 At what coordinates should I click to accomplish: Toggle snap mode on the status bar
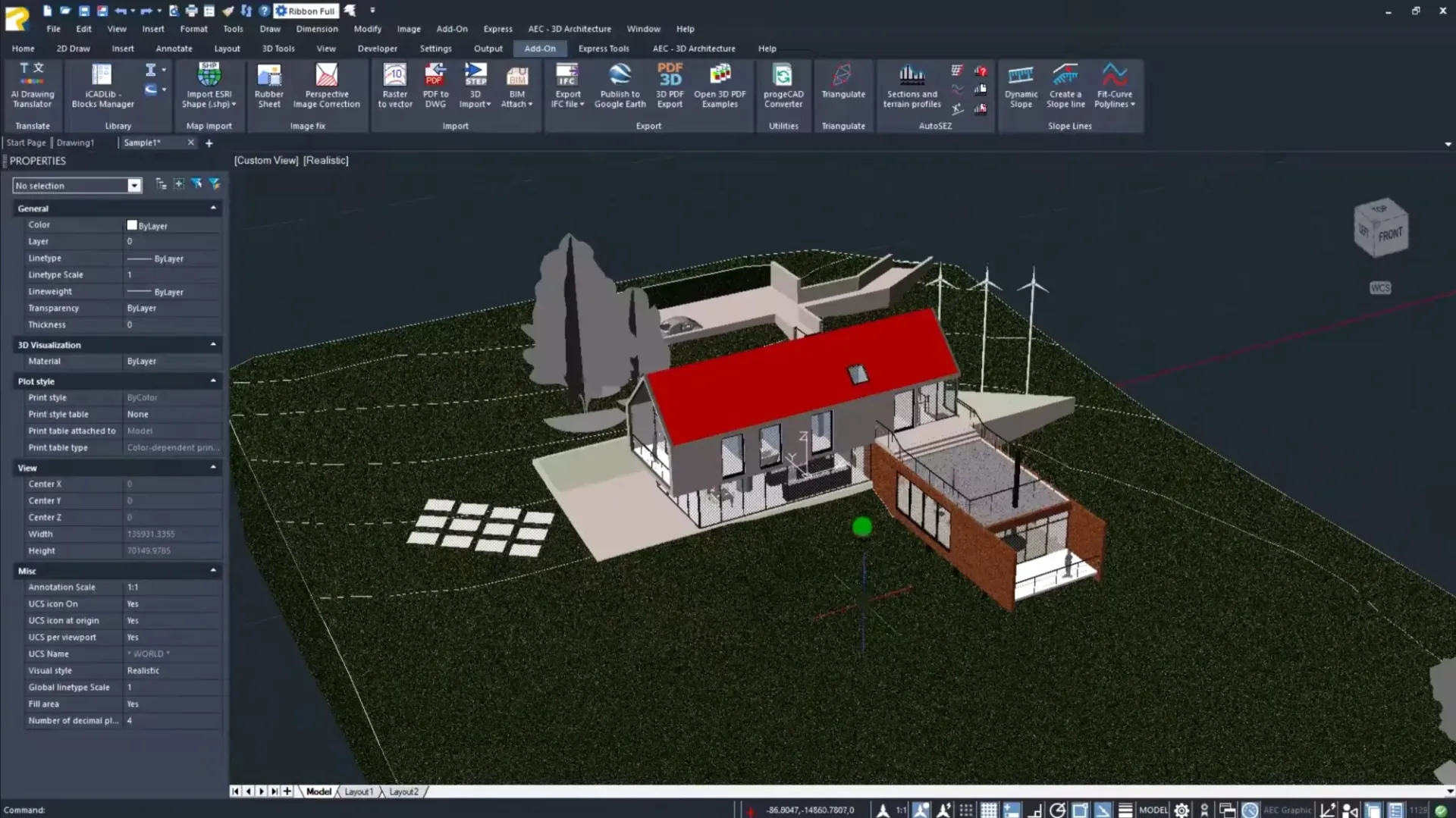coord(966,810)
